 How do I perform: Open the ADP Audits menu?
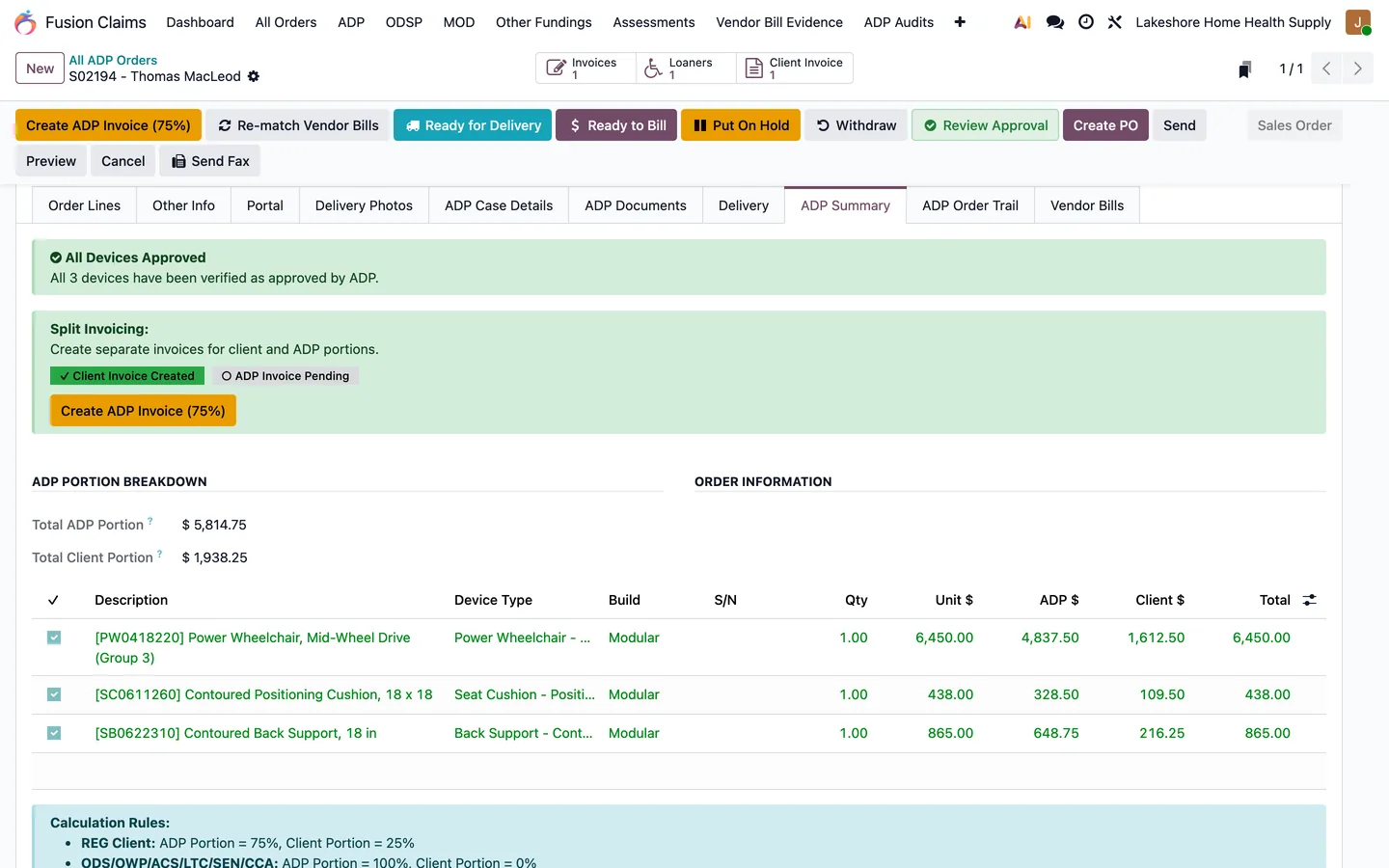pos(899,22)
